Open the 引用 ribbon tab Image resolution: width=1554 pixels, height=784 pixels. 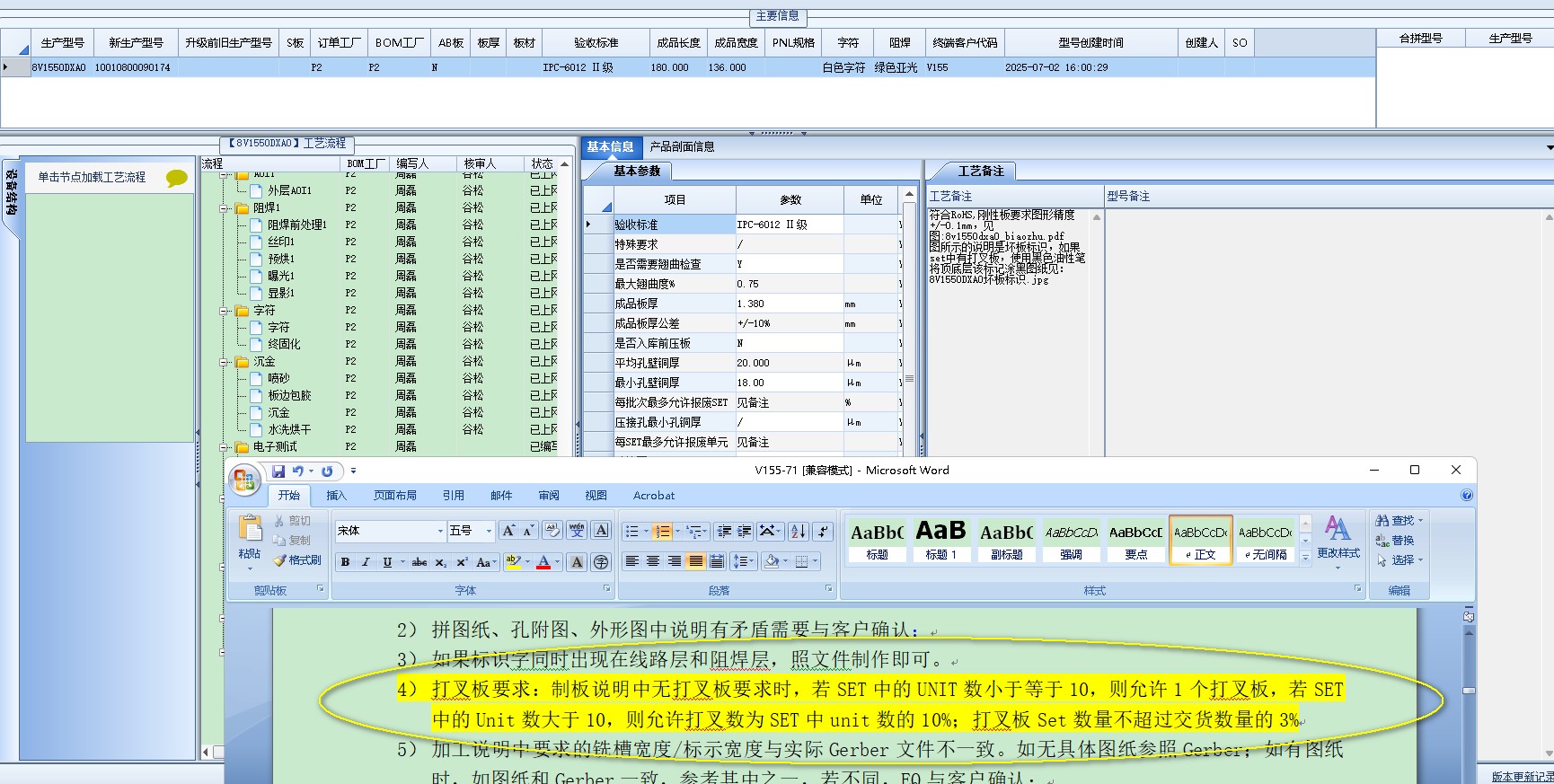[x=454, y=495]
